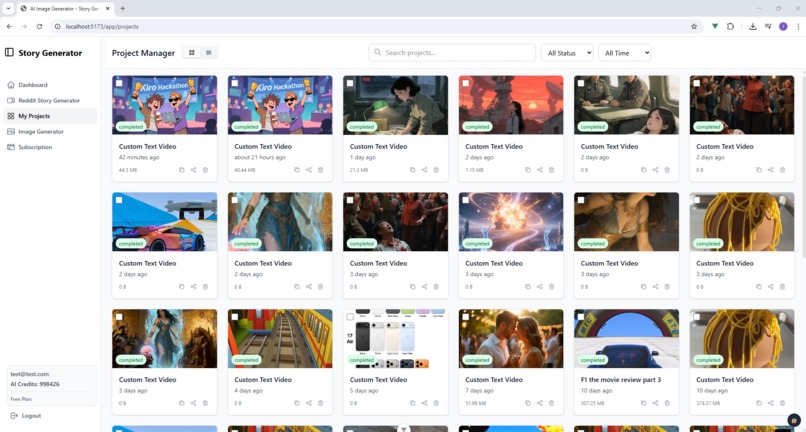
Task: Select checkbox on the 1 day ago project
Action: [350, 83]
